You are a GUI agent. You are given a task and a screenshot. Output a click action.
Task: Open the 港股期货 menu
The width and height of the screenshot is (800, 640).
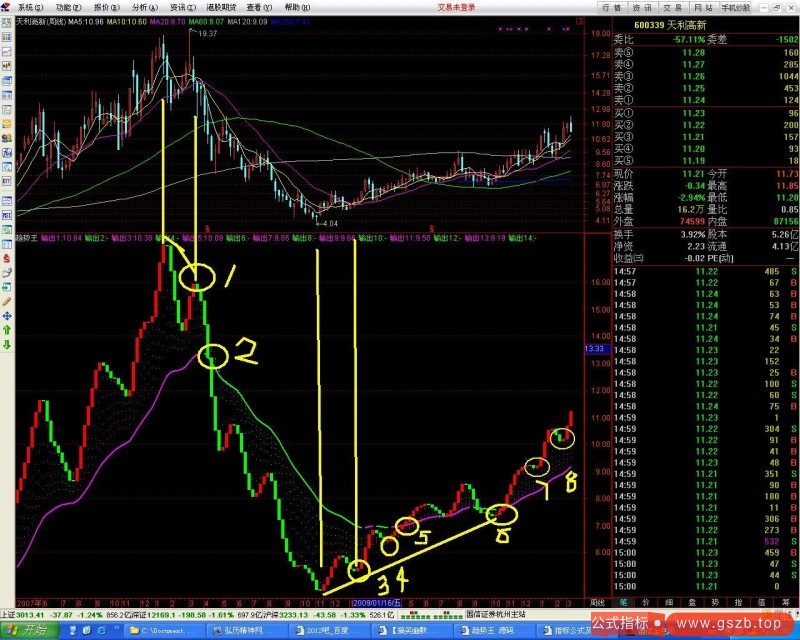pyautogui.click(x=219, y=6)
